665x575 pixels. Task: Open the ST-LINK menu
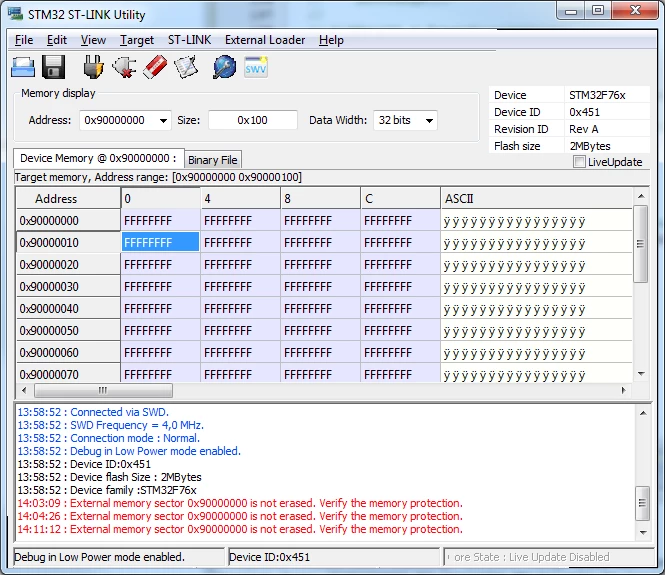[189, 40]
